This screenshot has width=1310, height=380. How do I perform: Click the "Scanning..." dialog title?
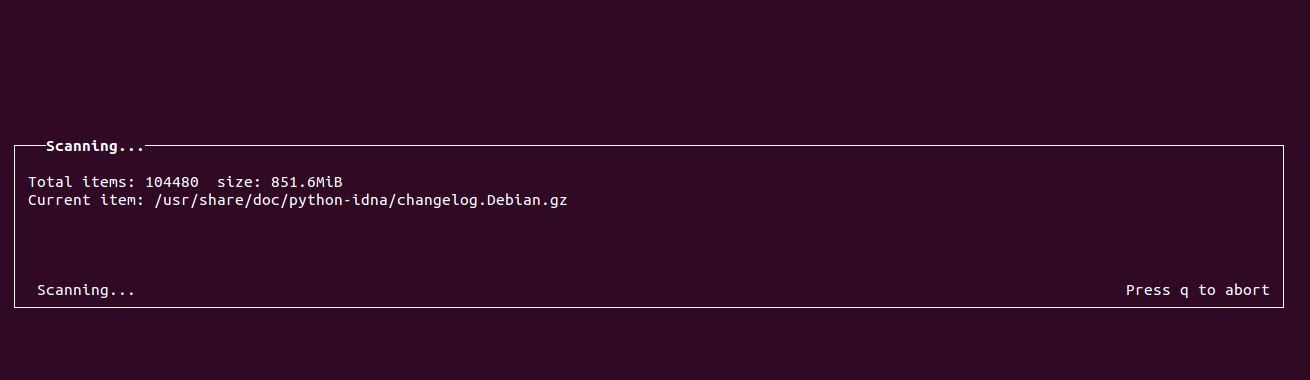[x=95, y=147]
